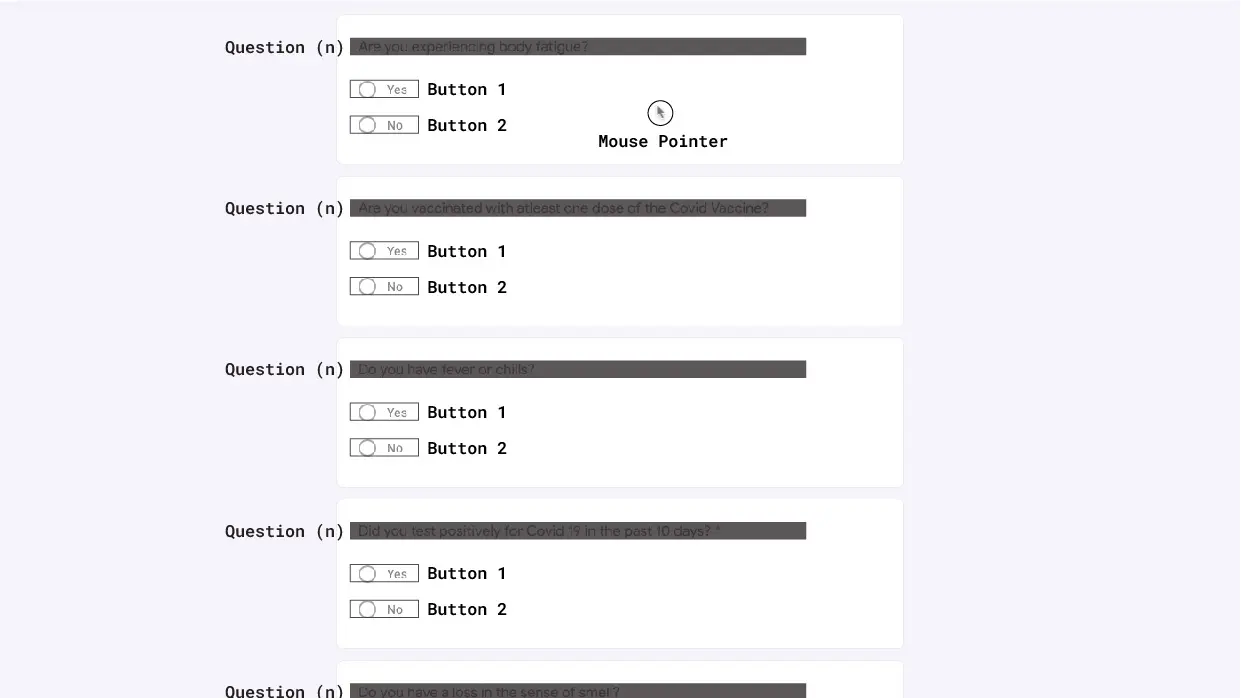1241x698 pixels.
Task: Select No for body fatigue question
Action: click(x=384, y=125)
